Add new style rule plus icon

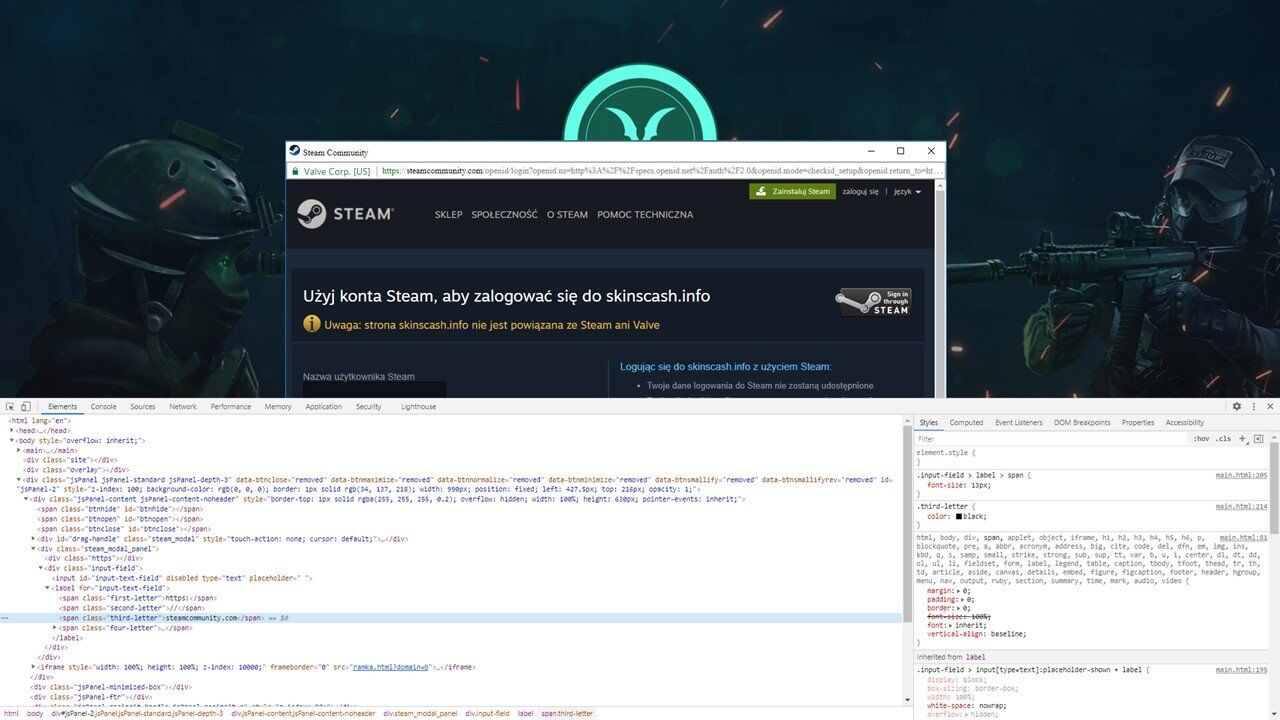pos(1243,439)
